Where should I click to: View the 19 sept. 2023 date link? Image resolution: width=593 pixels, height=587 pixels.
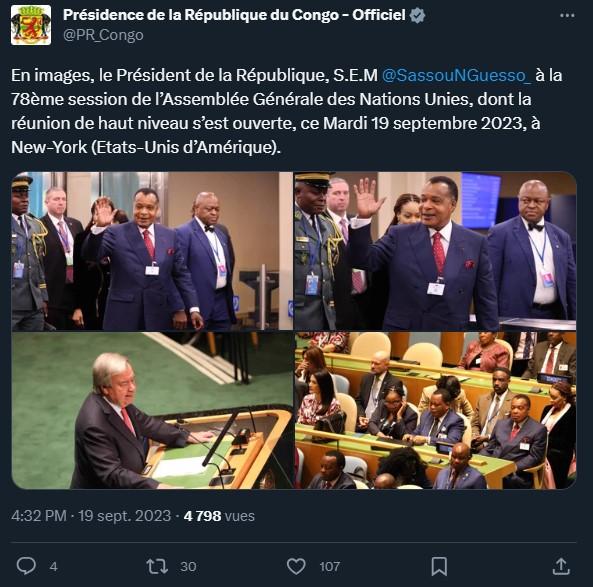point(124,516)
